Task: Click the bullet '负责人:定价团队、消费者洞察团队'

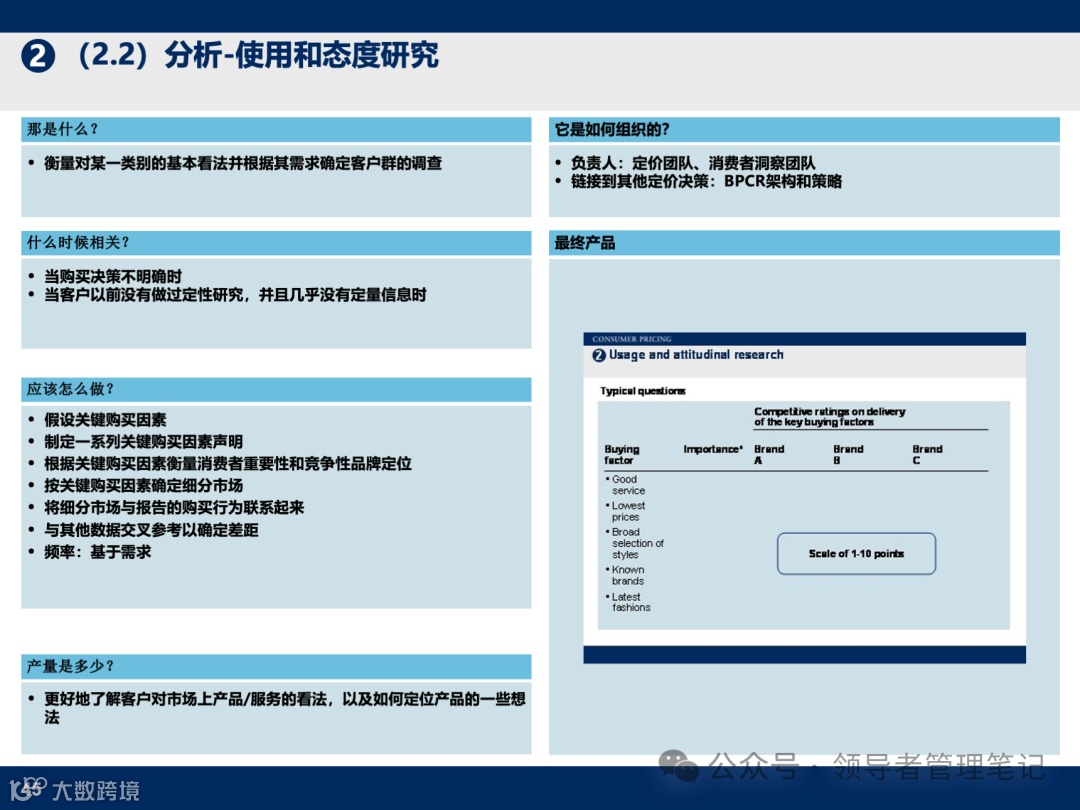Action: 693,163
